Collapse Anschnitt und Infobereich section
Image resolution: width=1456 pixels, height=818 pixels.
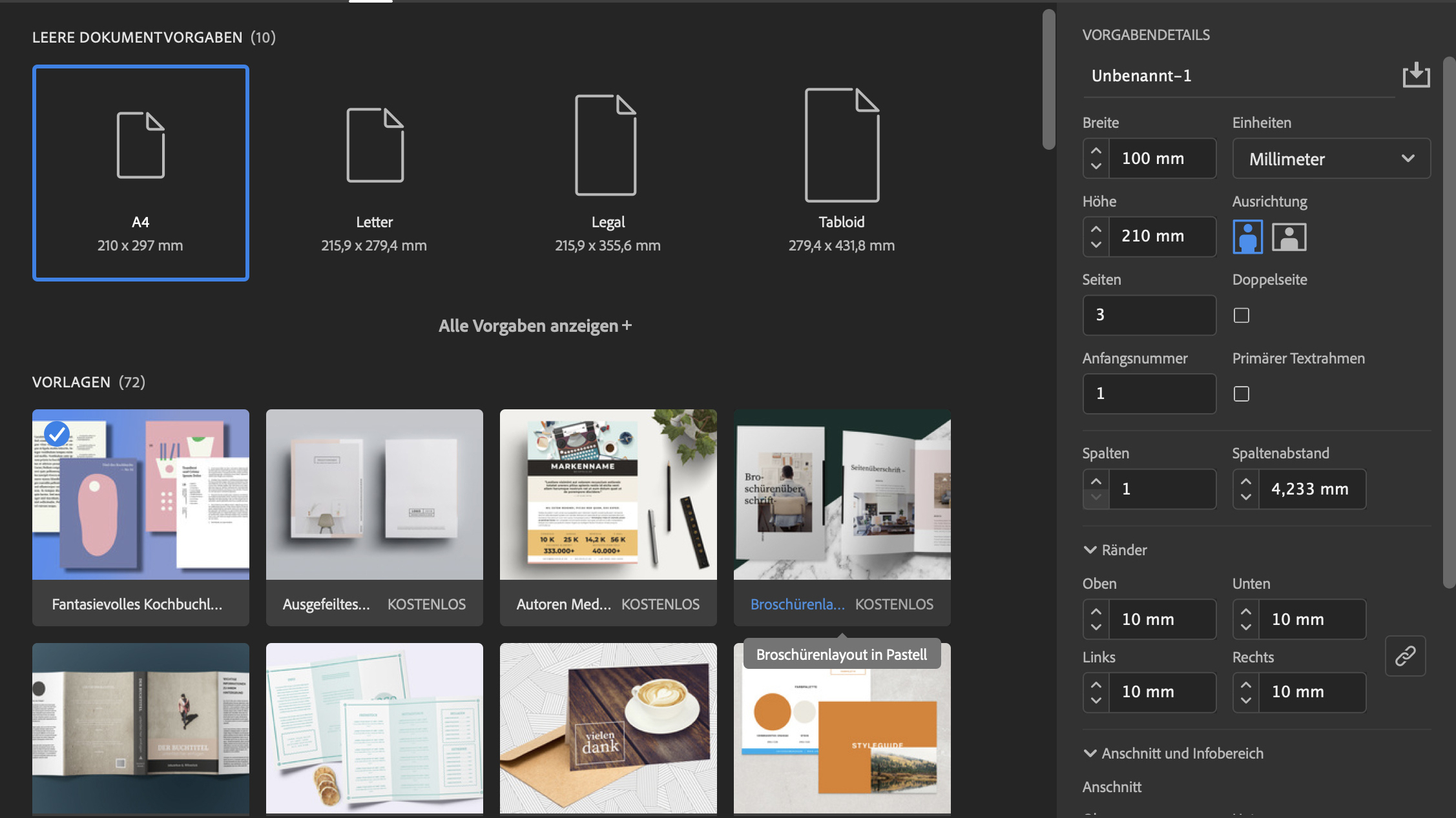point(1090,753)
